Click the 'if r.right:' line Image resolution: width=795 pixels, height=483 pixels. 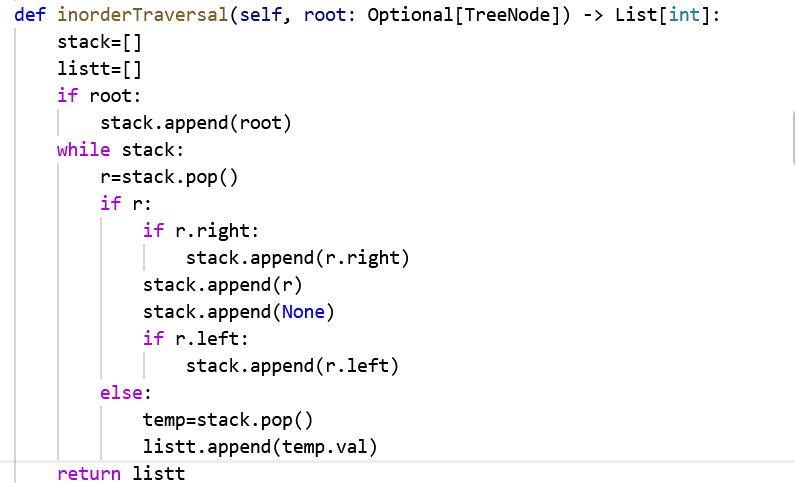[x=201, y=231]
